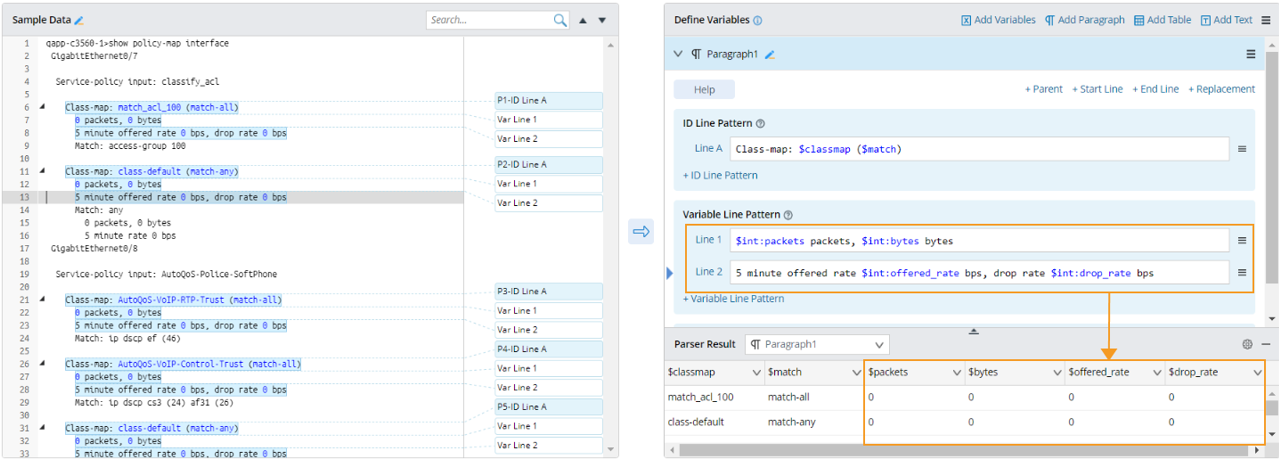Image resolution: width=1279 pixels, height=459 pixels.
Task: Select the P1-ID Line A label
Action: pyautogui.click(x=548, y=100)
